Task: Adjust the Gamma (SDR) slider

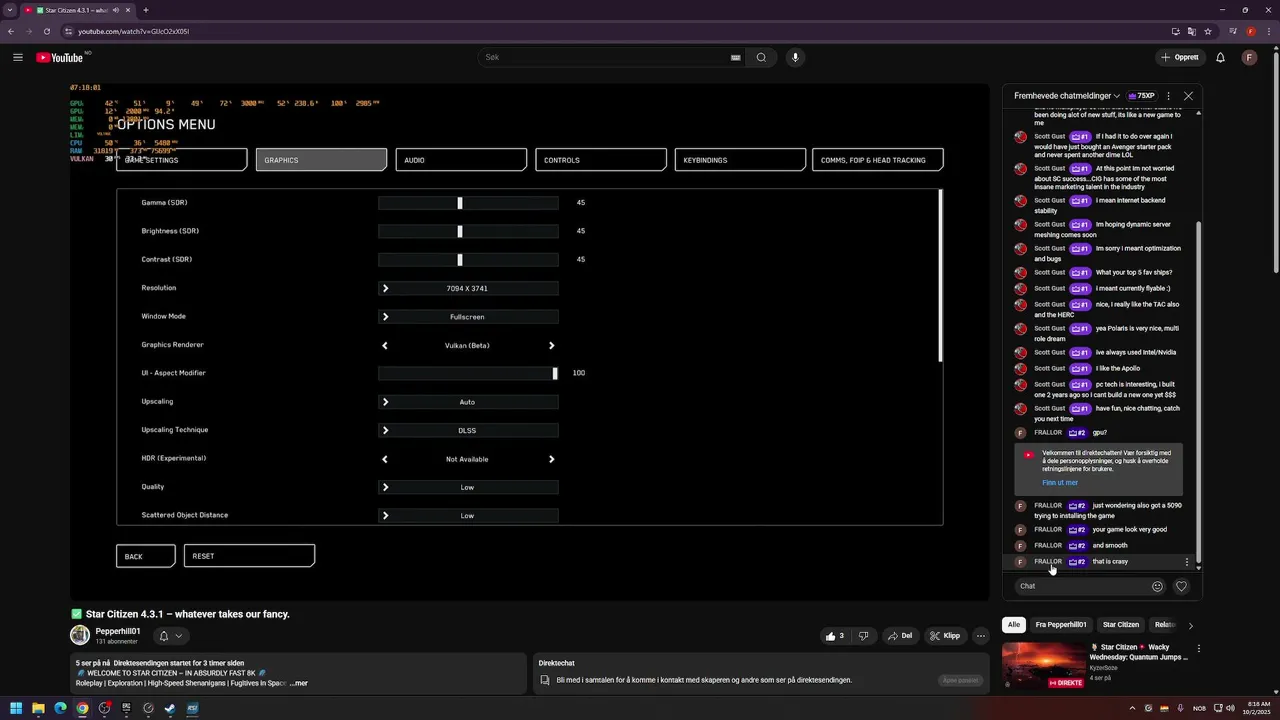Action: pos(468,203)
